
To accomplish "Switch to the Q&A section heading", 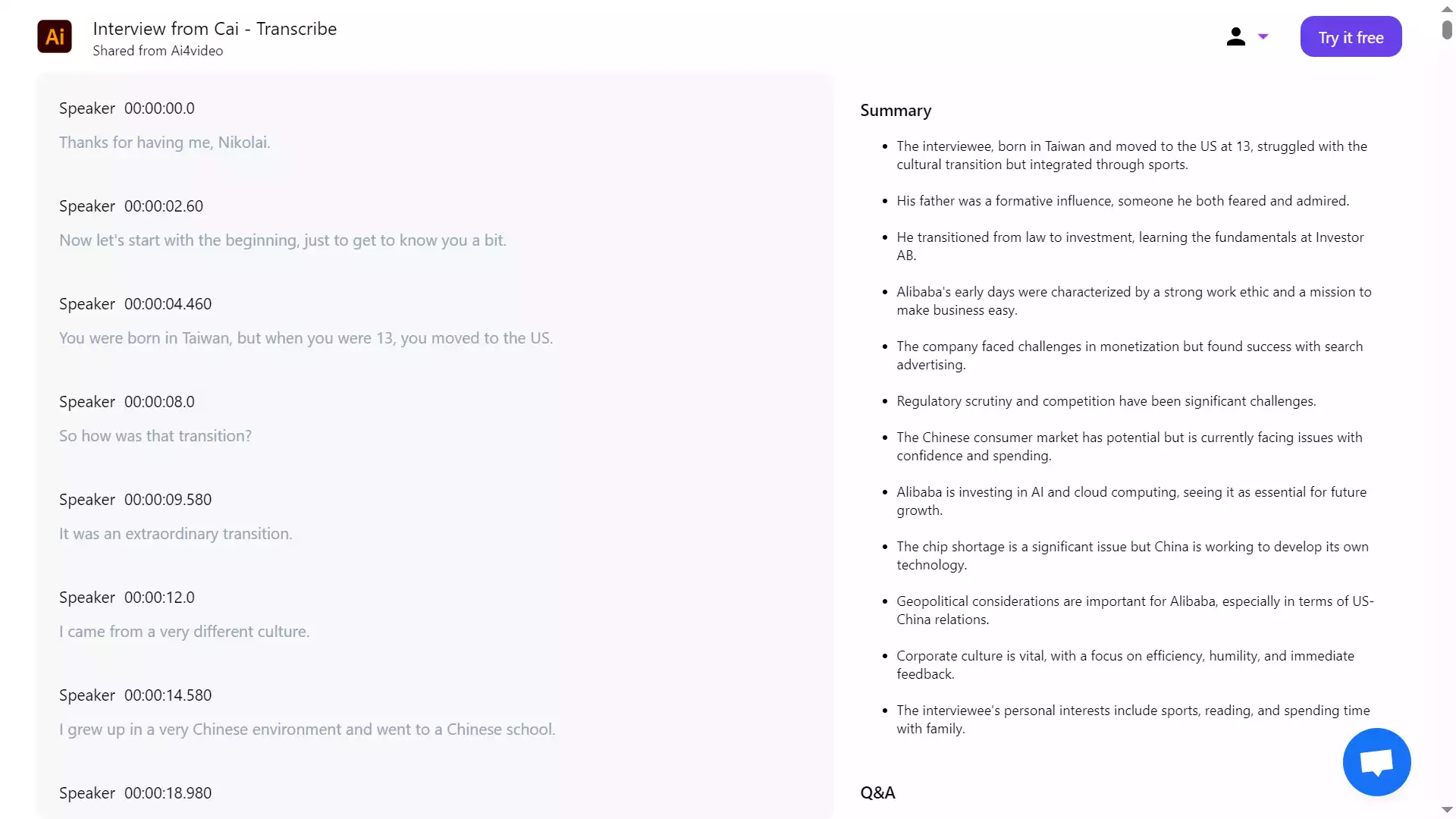I will (x=877, y=793).
